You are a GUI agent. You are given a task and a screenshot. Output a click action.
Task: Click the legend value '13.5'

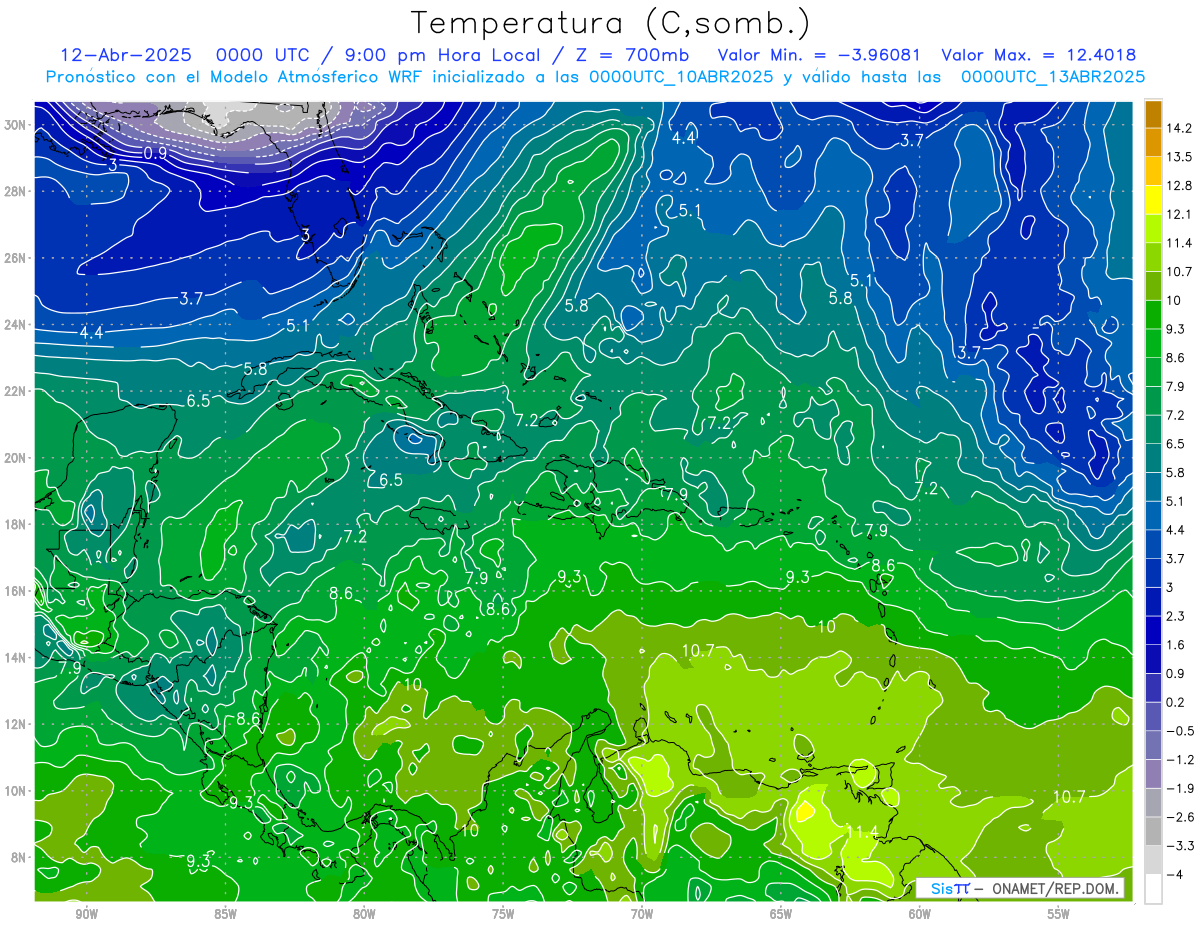(x=1178, y=157)
